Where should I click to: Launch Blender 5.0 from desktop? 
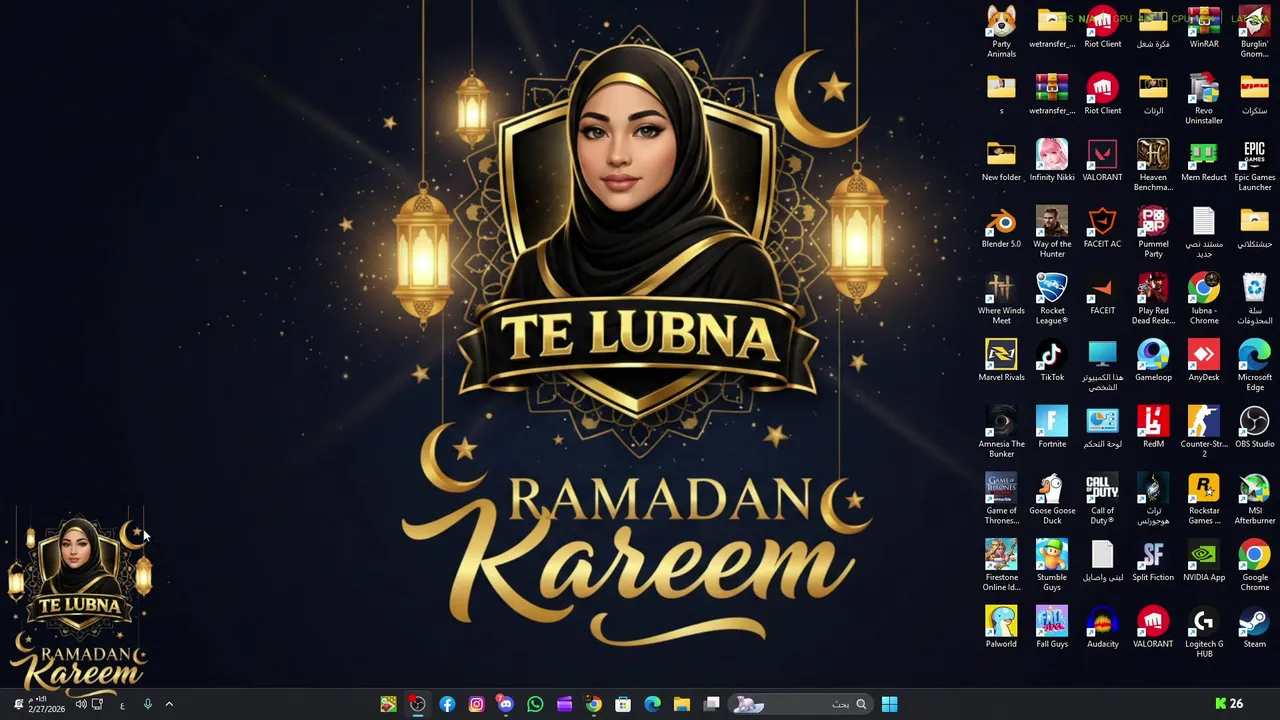coord(1001,228)
